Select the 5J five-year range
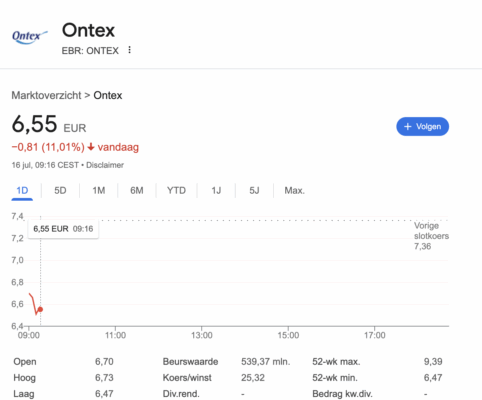Viewport: 482px width, 400px height. click(x=254, y=191)
